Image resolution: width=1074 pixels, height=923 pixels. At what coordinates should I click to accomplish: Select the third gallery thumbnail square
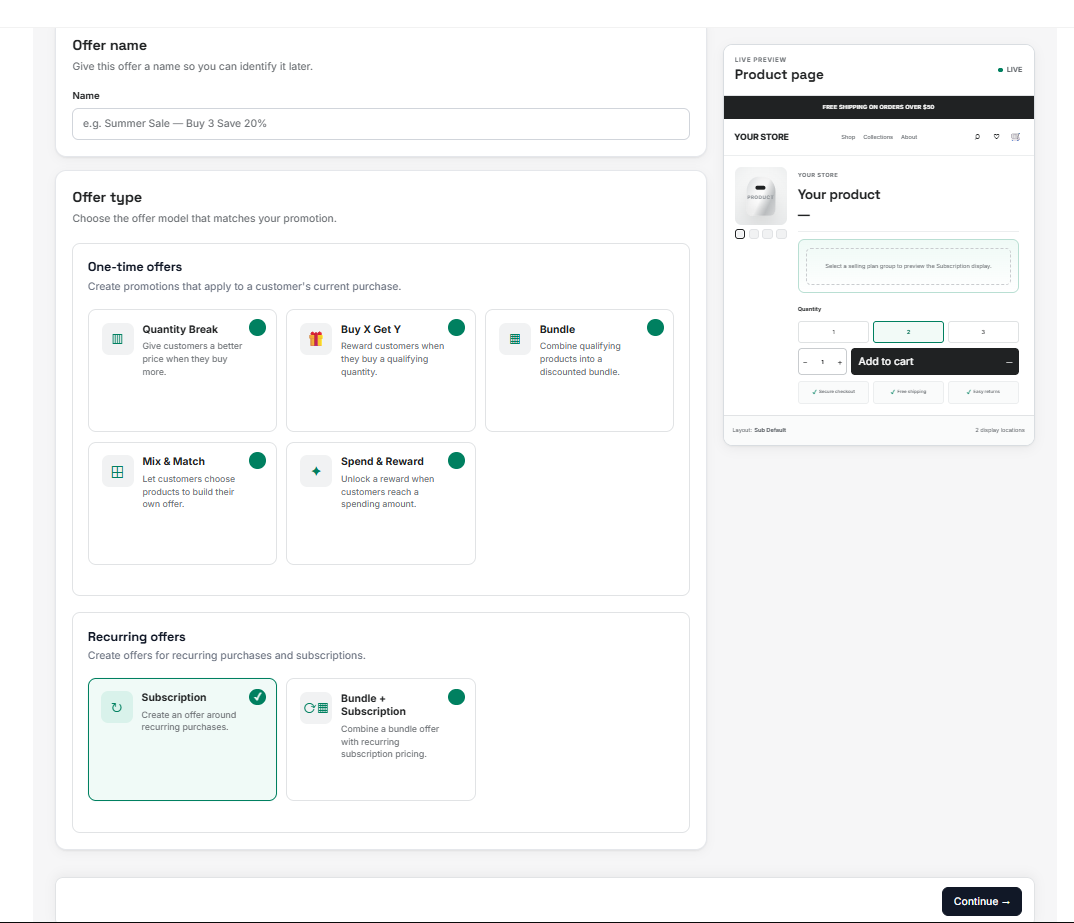767,234
